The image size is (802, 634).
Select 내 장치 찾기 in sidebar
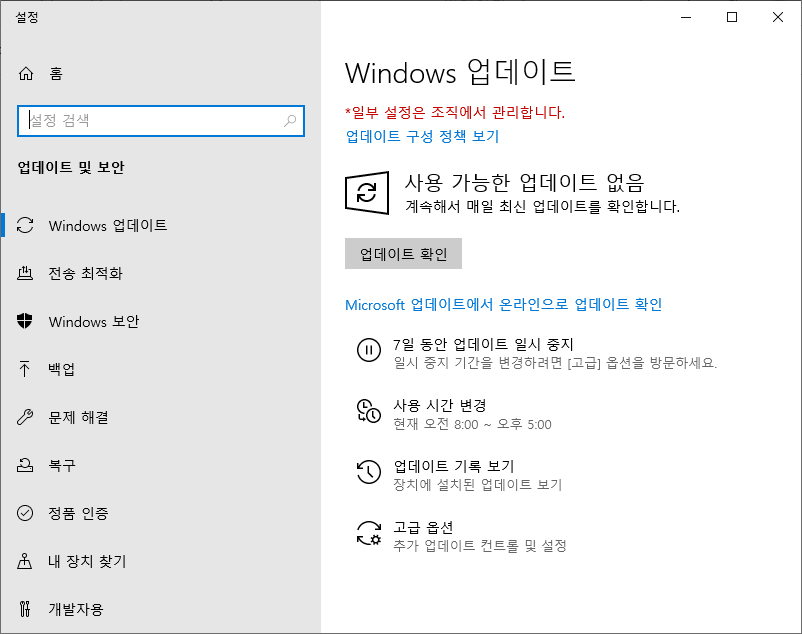pos(87,561)
